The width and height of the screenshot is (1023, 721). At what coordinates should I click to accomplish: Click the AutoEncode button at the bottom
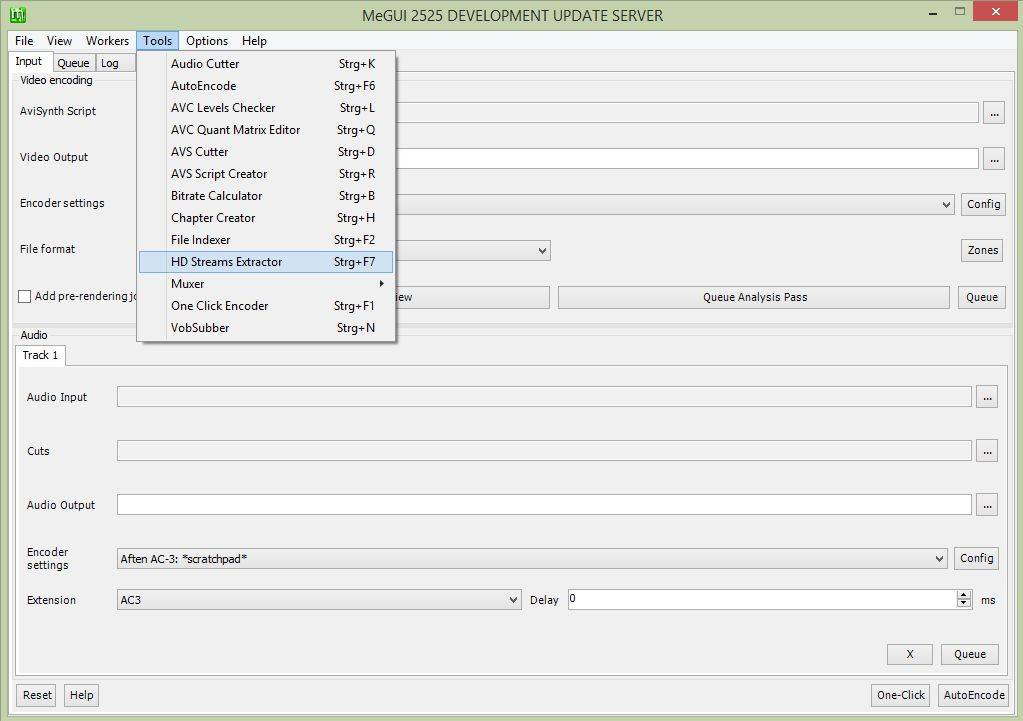pos(973,696)
